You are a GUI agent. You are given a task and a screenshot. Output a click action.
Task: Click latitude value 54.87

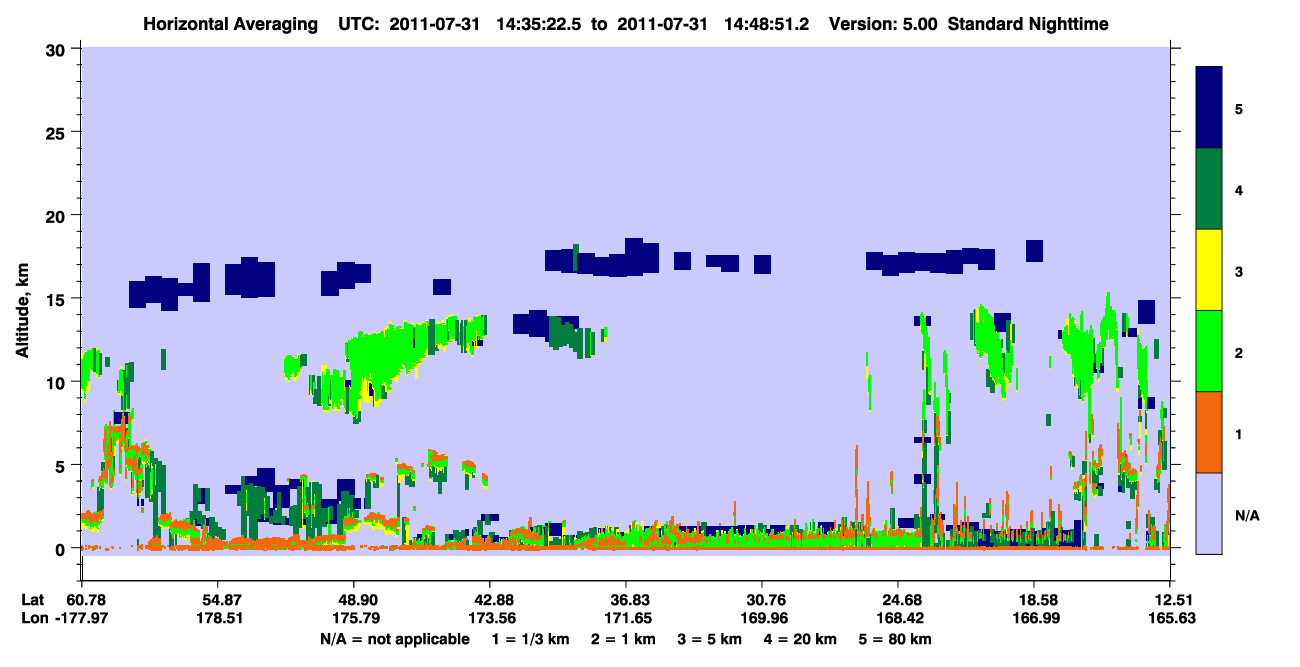pyautogui.click(x=218, y=600)
